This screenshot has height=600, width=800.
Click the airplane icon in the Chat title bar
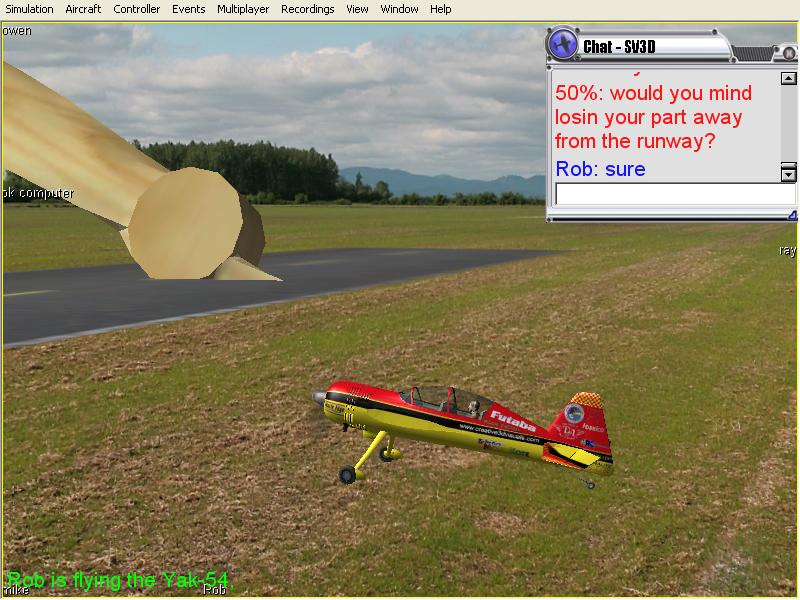(564, 45)
